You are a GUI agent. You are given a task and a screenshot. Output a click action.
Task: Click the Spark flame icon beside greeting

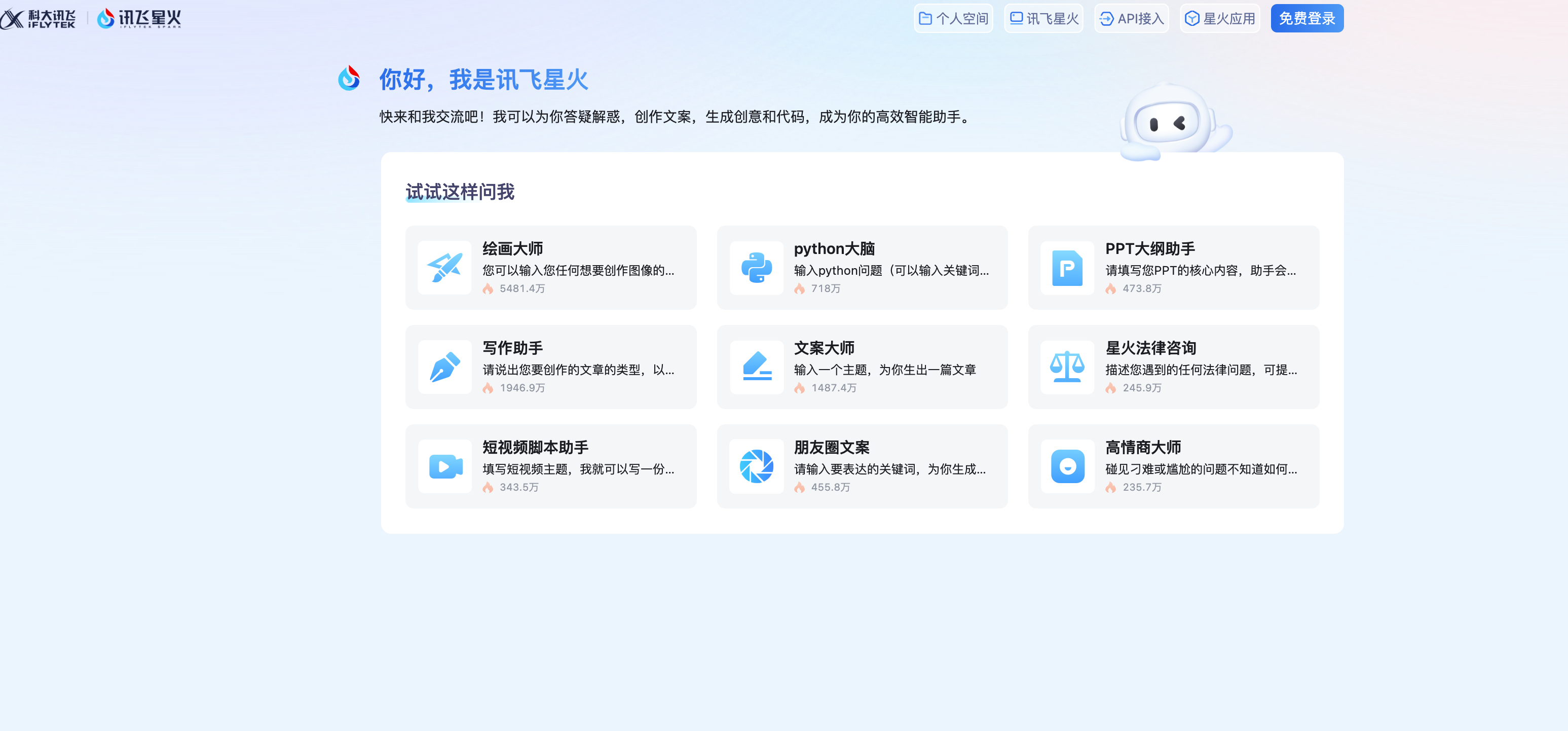349,79
